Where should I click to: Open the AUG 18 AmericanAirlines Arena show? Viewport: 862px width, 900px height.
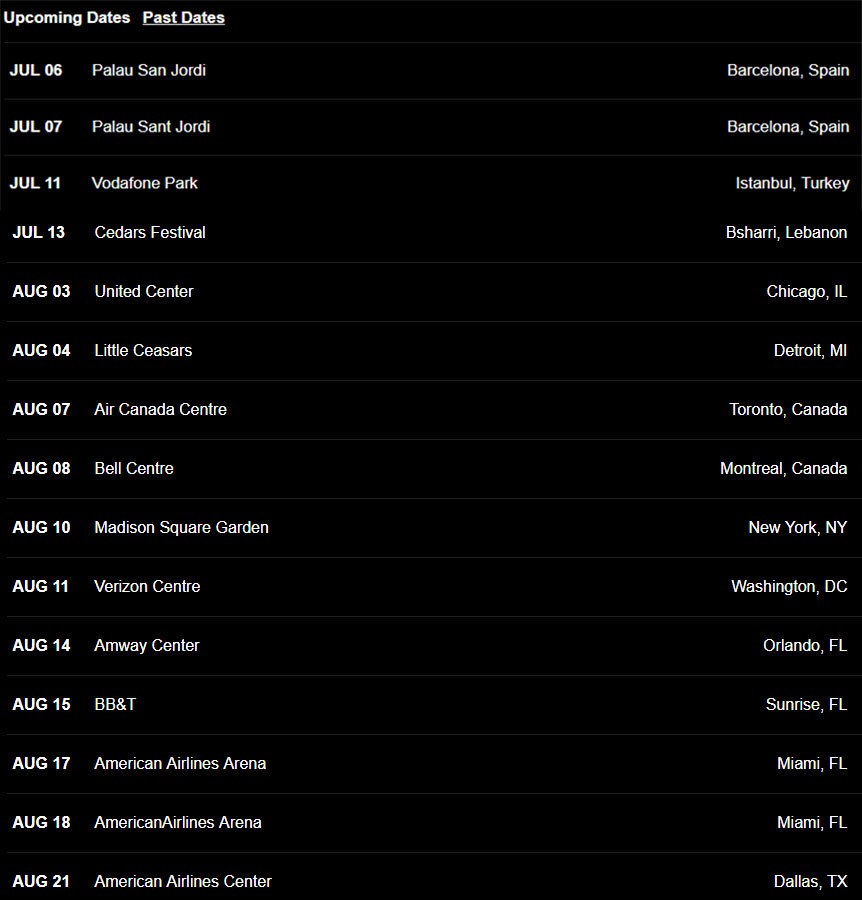[x=178, y=822]
